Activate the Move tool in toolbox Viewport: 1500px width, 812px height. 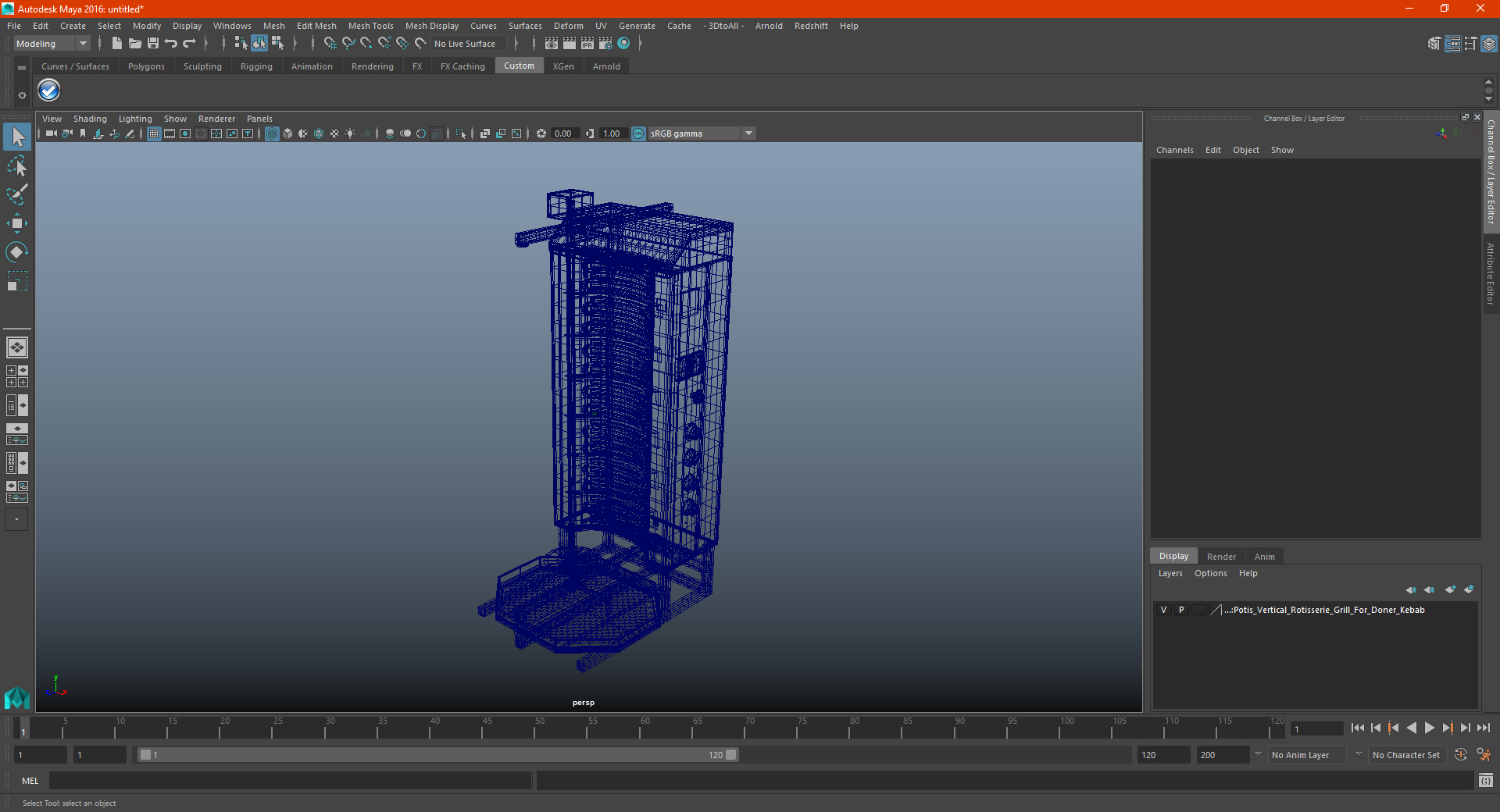click(x=17, y=223)
